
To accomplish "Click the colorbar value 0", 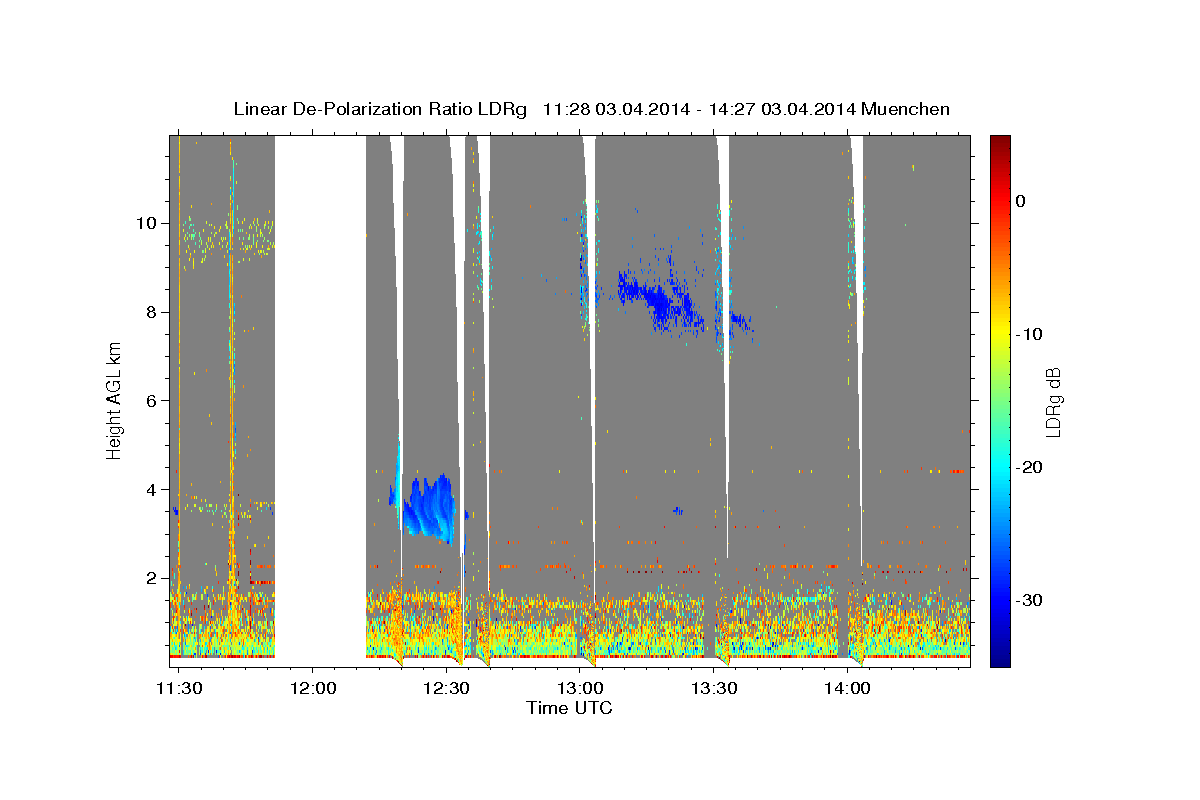I will pyautogui.click(x=1020, y=201).
